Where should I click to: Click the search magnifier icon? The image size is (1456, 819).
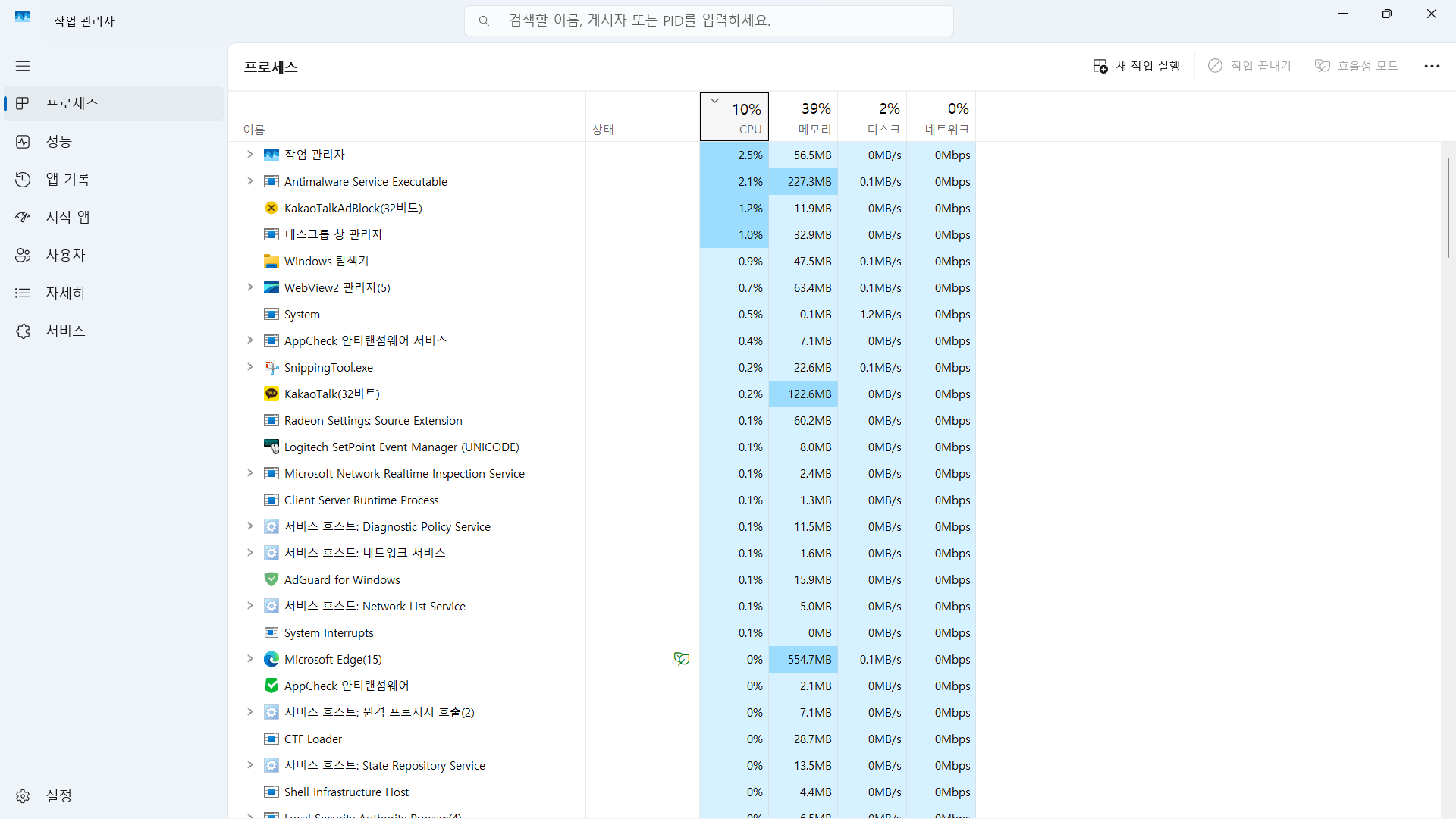click(484, 21)
